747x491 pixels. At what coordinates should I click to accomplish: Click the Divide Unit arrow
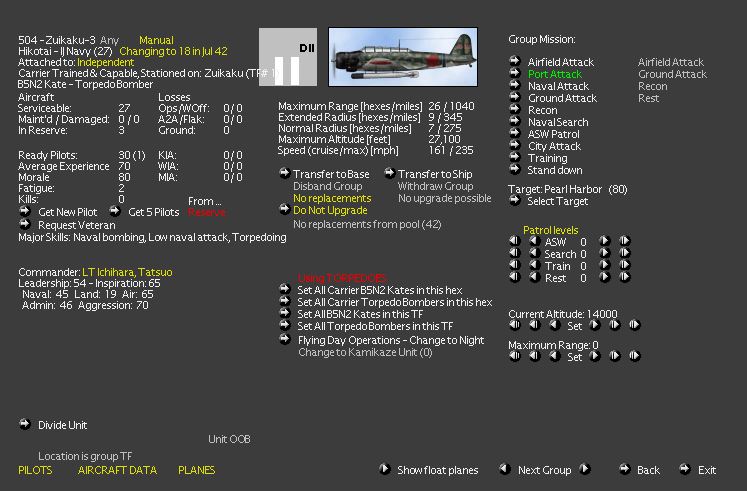click(x=25, y=424)
